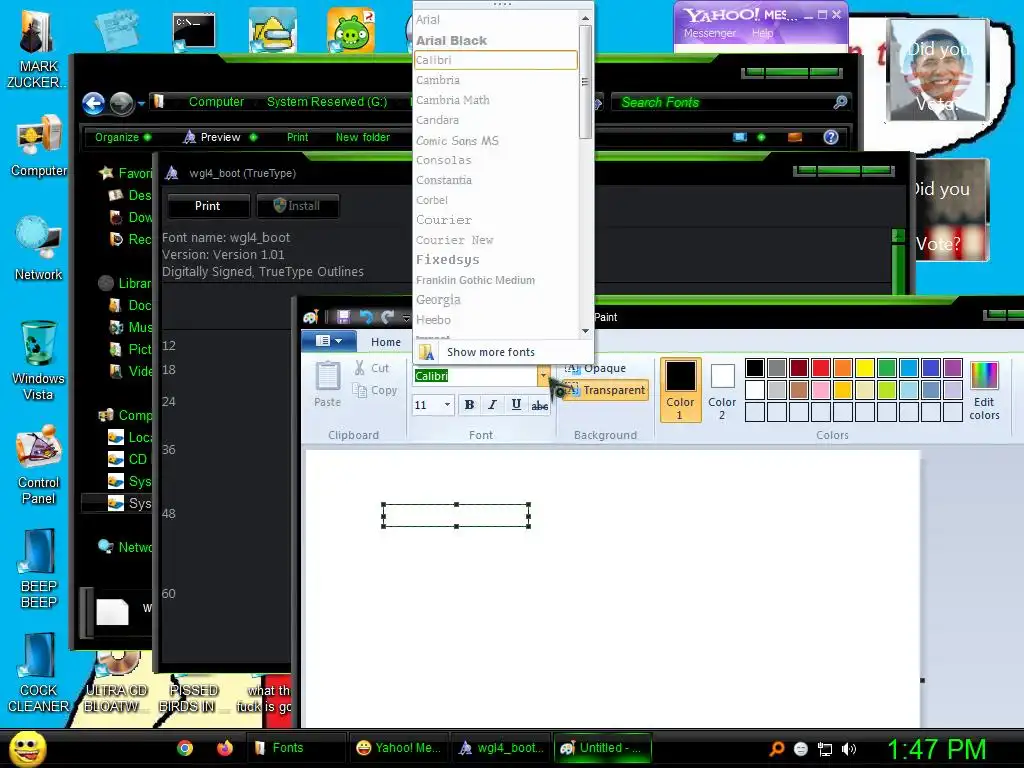Screen dimensions: 1024x768
Task: Click the Back arrow in Fonts explorer
Action: pos(93,103)
